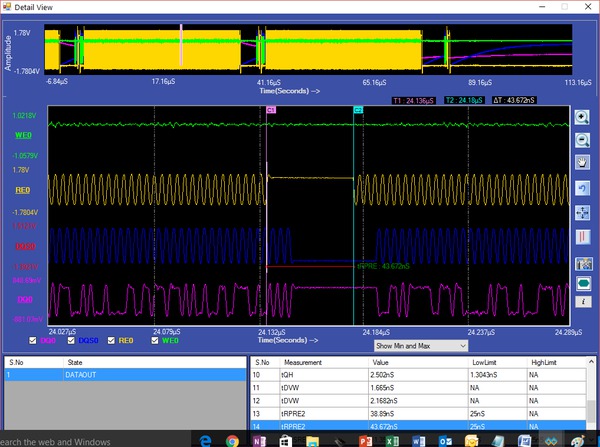Click the camera snapshot icon
The width and height of the screenshot is (600, 447).
coord(583,263)
